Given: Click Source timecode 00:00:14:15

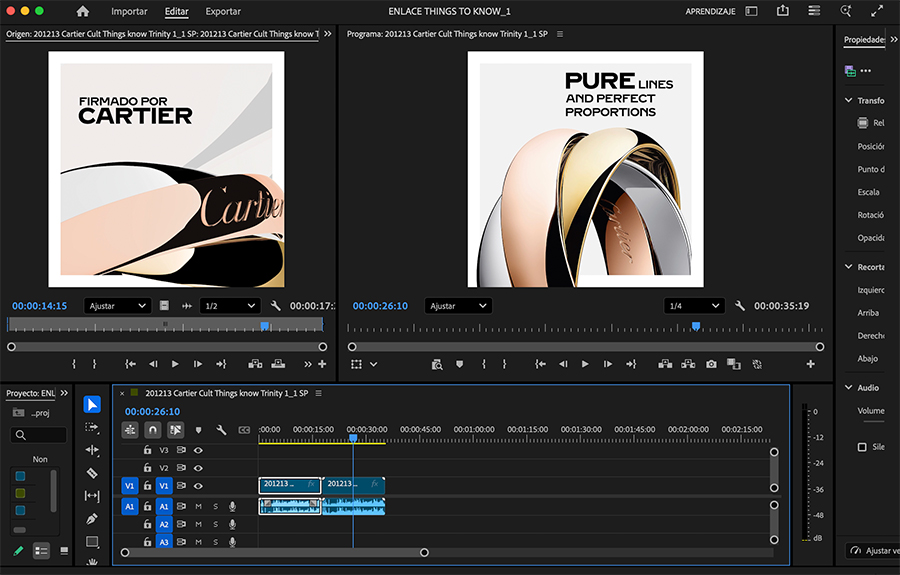Looking at the screenshot, I should coord(40,306).
